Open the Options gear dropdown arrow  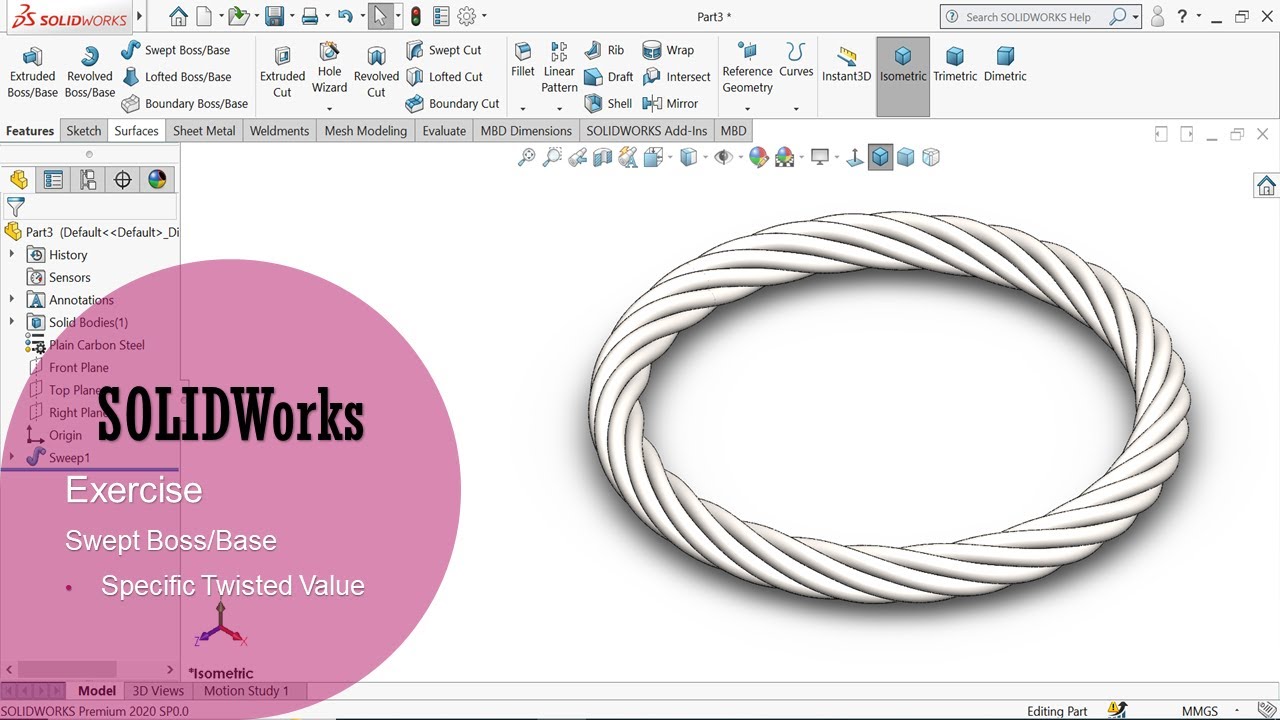485,16
